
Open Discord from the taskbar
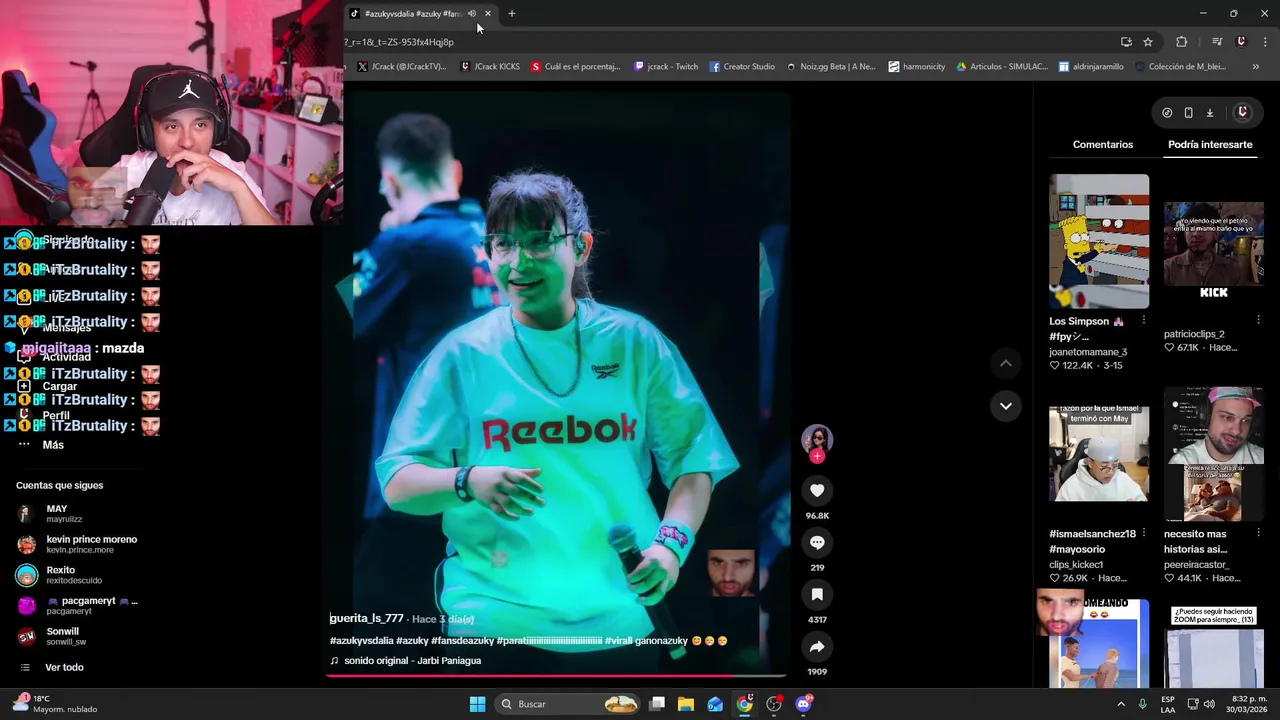pos(803,704)
